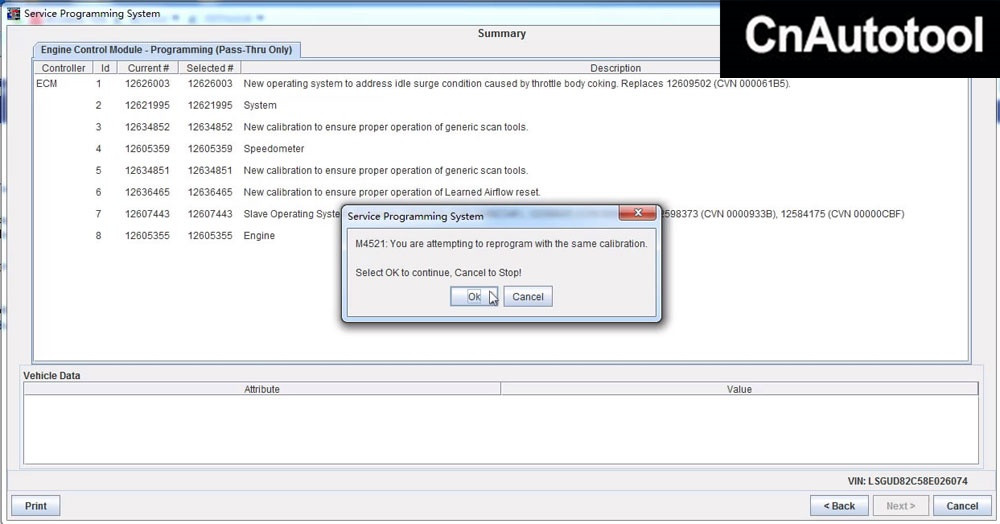Select the Engine Control Module Programming tab

166,50
